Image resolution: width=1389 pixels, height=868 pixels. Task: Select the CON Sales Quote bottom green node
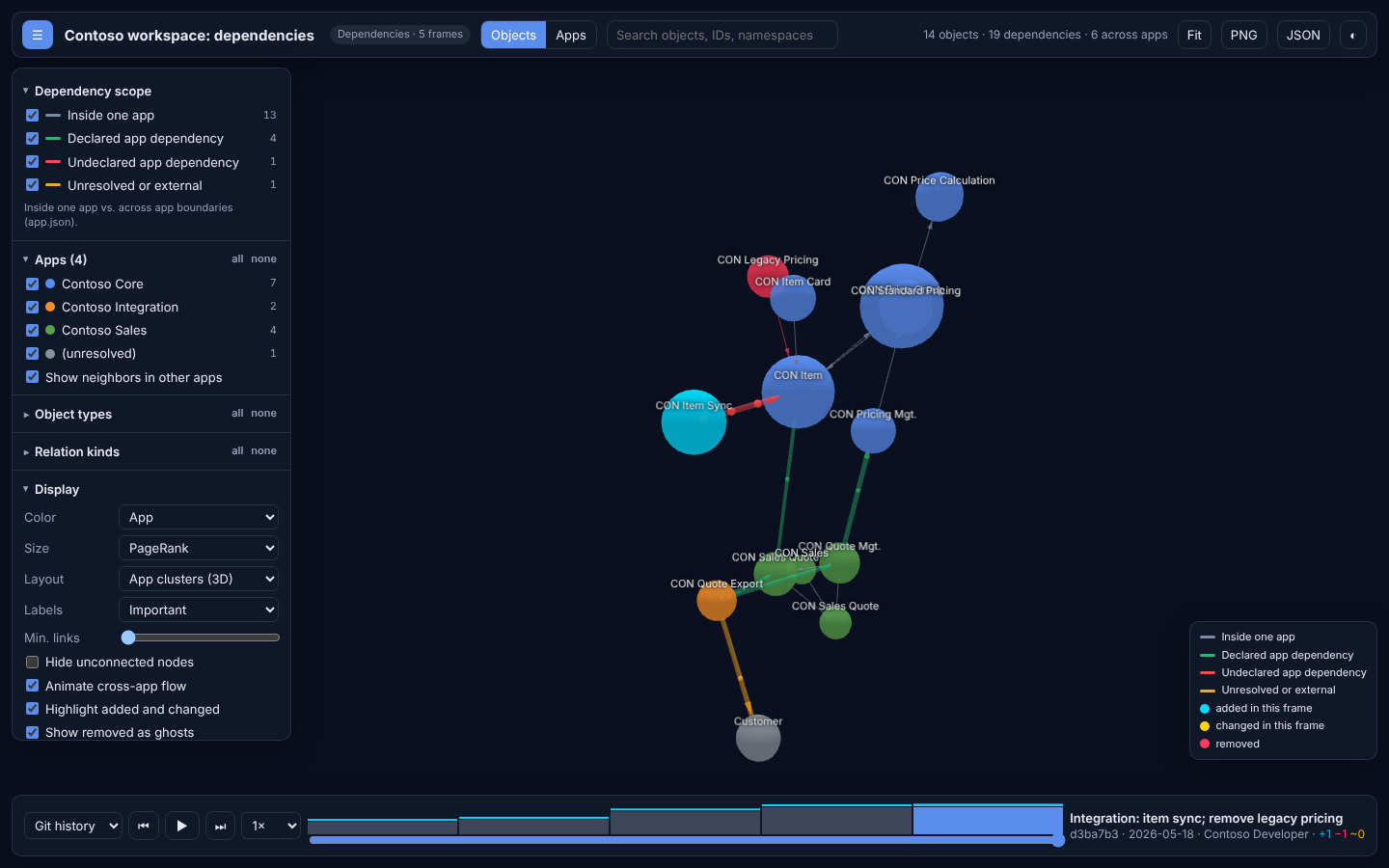click(835, 623)
